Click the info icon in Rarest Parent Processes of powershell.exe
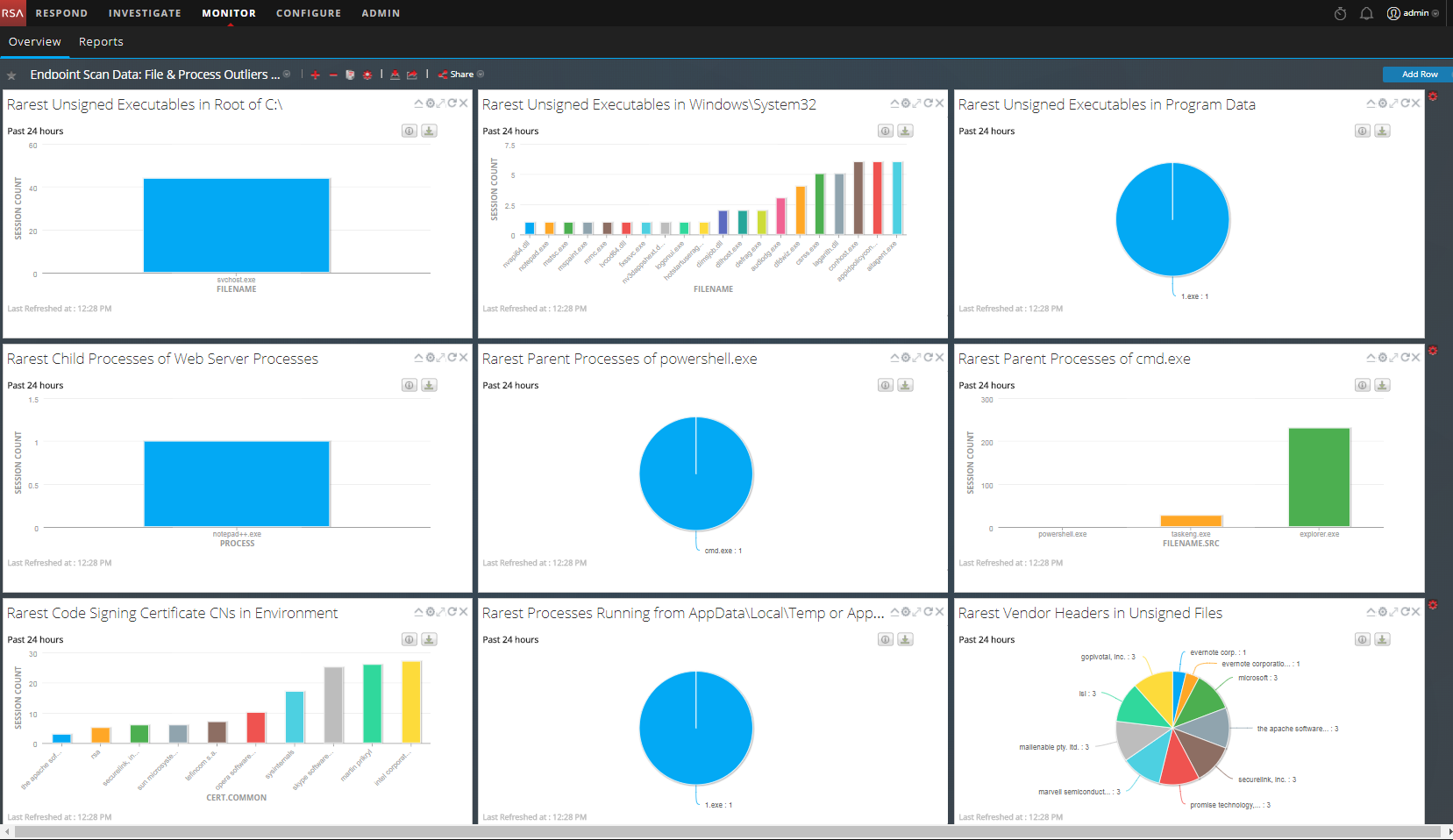This screenshot has height=840, width=1453. tap(886, 385)
